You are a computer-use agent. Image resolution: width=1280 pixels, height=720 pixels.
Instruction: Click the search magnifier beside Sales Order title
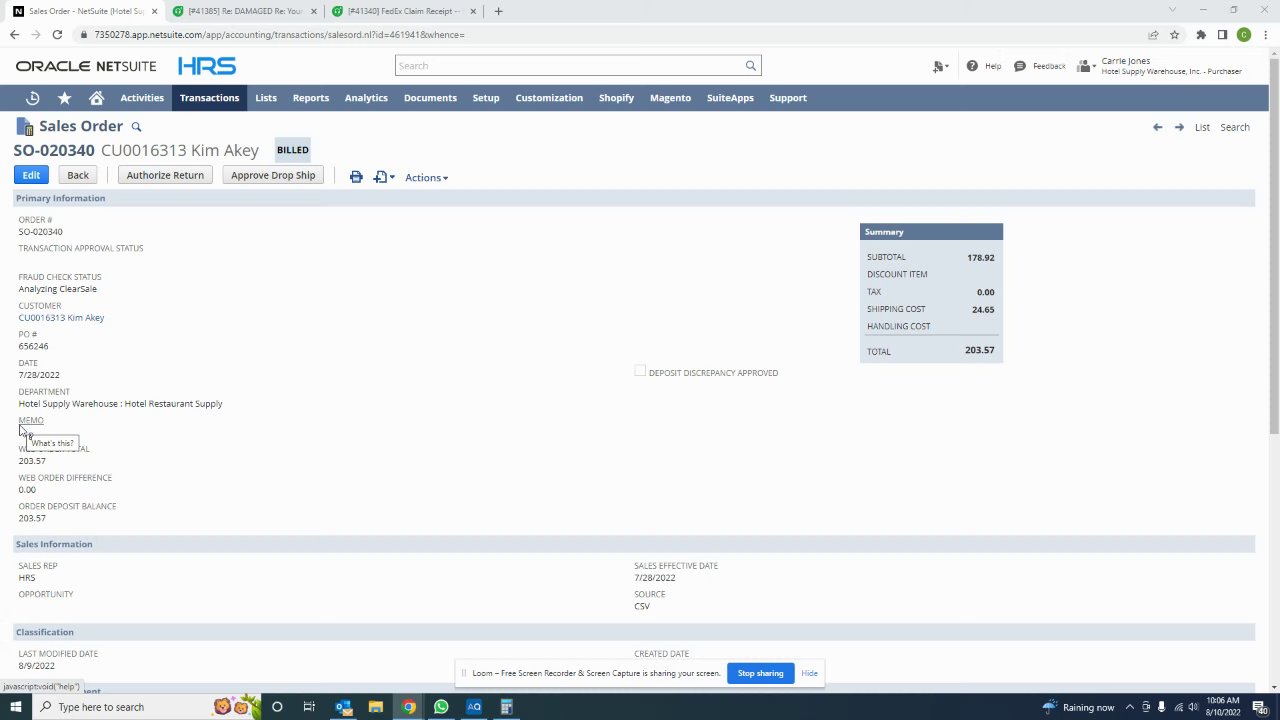(136, 127)
